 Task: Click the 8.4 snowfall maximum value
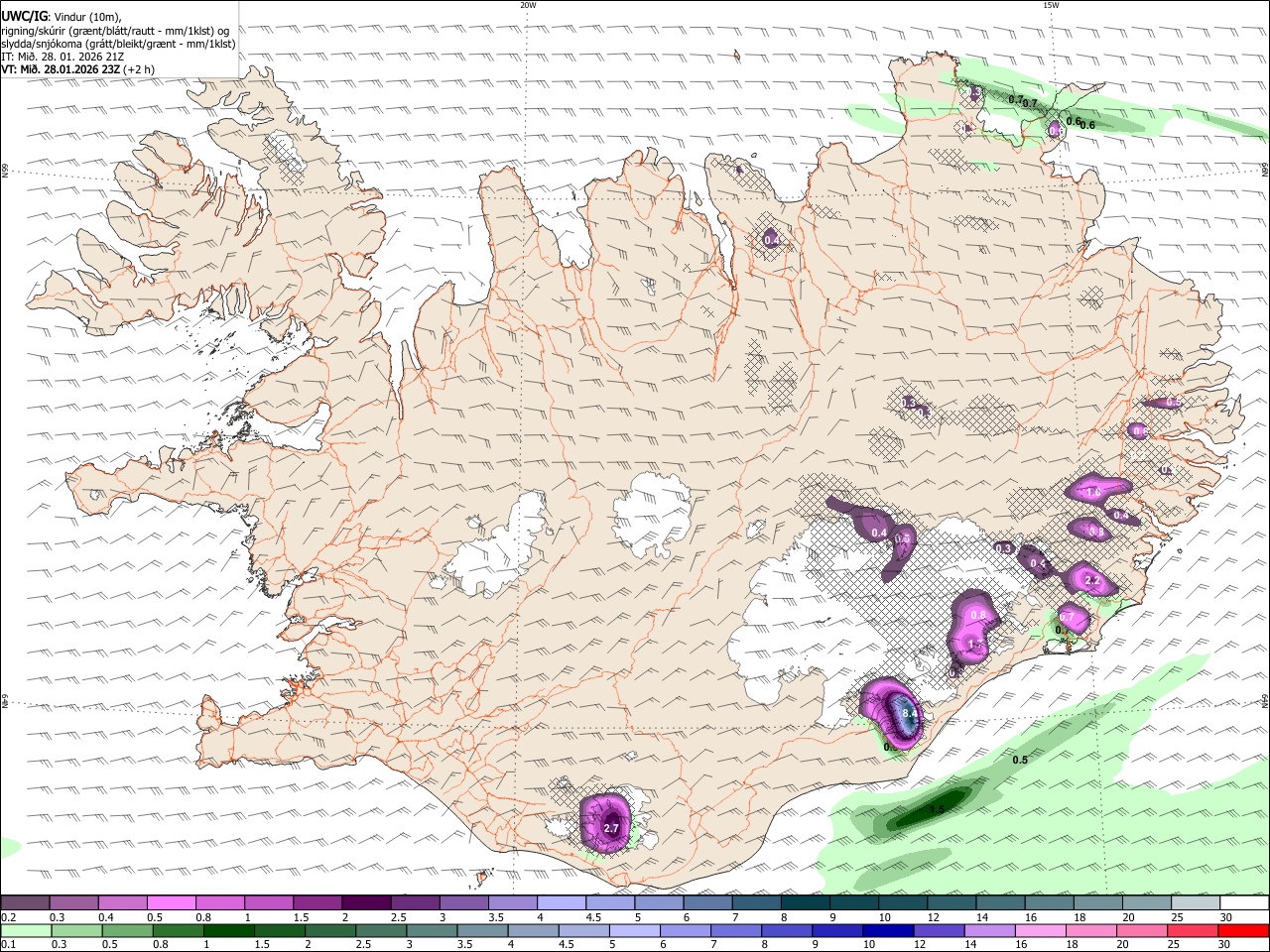tap(908, 714)
